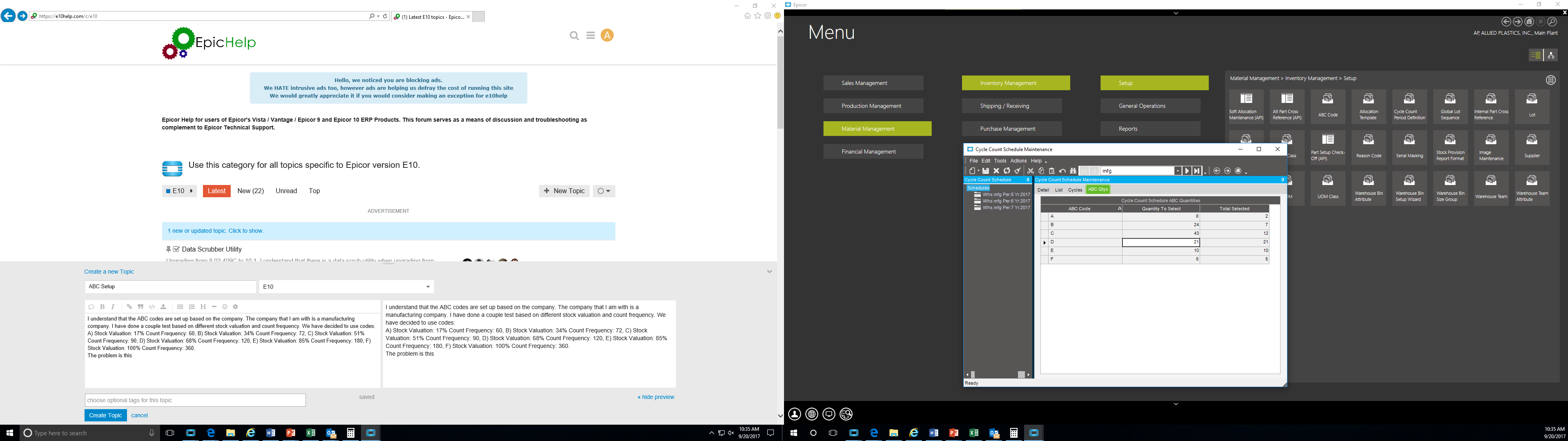Open Actions menu in Cycle Count window

[1018, 161]
